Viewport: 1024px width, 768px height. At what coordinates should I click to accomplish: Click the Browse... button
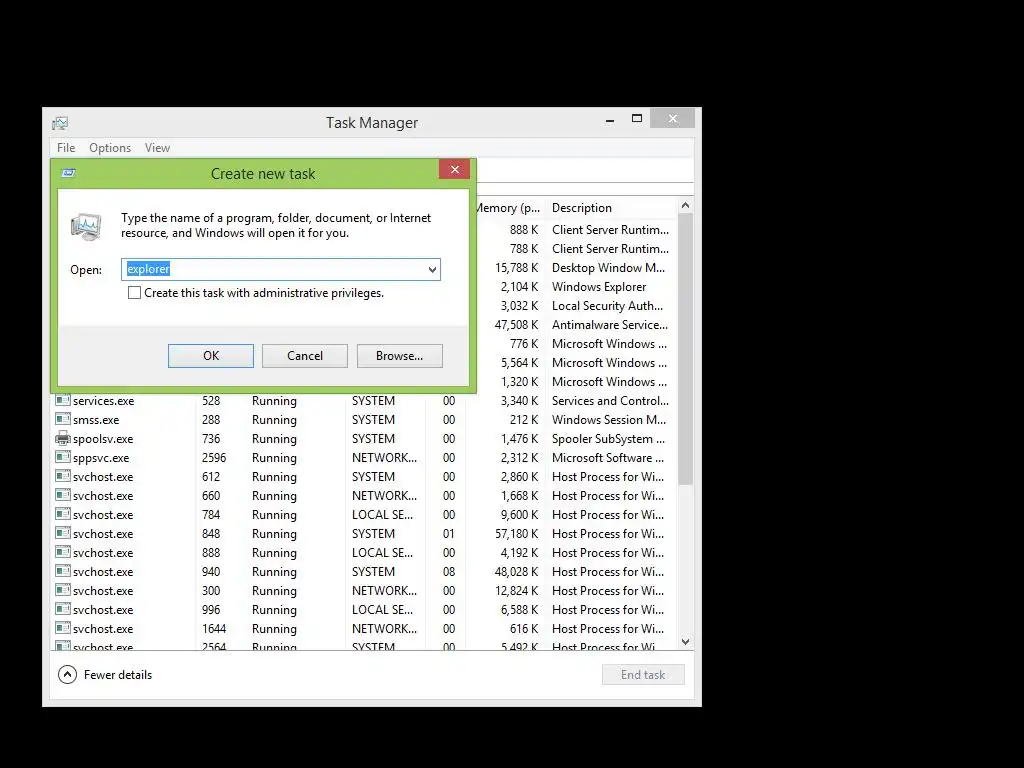[400, 356]
